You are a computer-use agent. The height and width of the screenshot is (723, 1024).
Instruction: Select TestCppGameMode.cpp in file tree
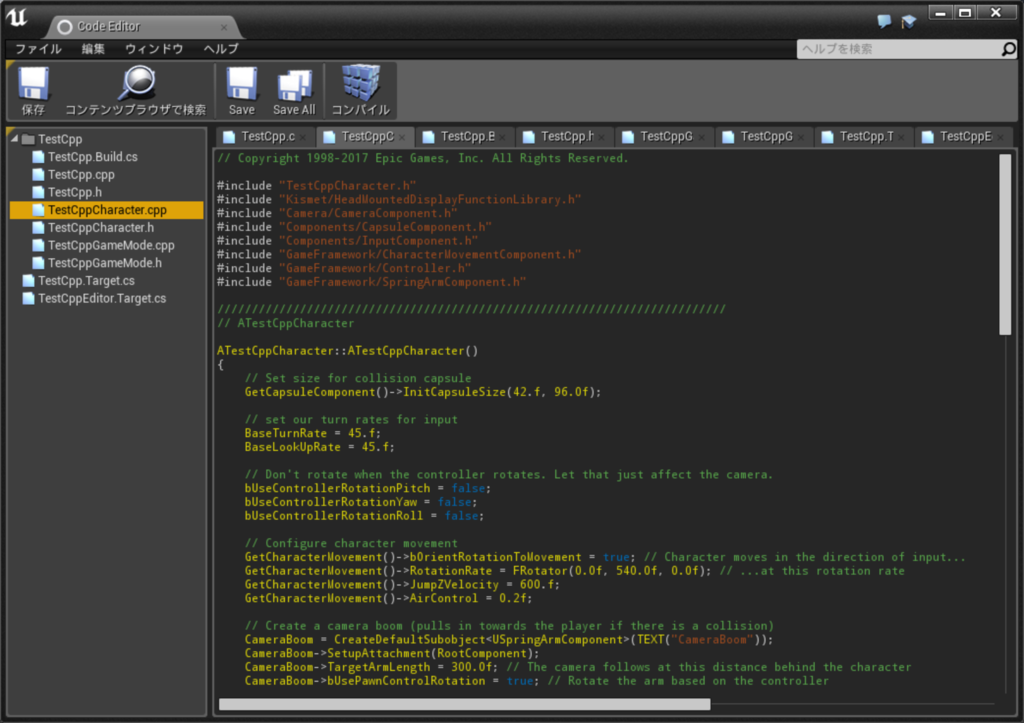tap(106, 245)
